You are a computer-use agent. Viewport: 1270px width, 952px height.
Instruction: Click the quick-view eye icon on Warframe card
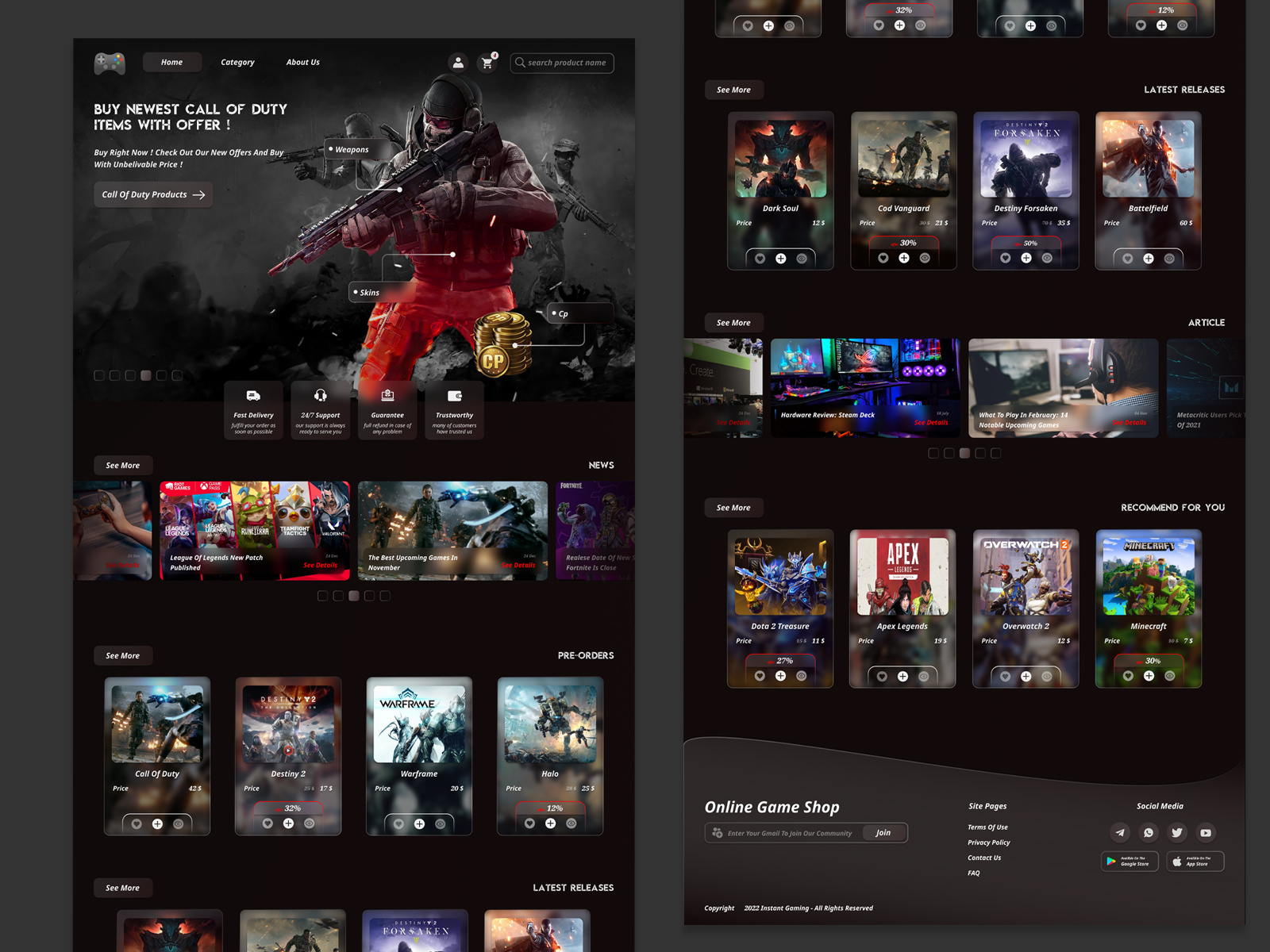pyautogui.click(x=441, y=823)
